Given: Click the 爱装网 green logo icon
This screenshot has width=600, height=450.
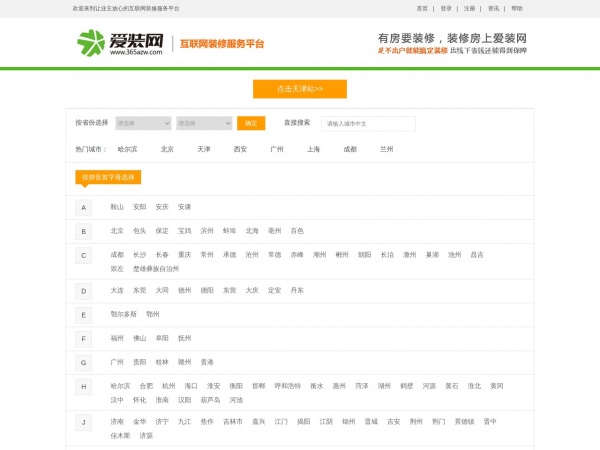Looking at the screenshot, I should [x=91, y=43].
